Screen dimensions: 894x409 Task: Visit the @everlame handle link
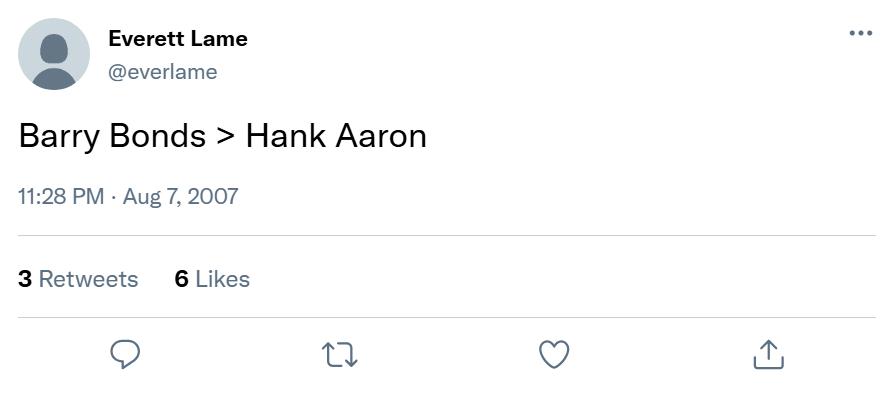click(x=162, y=71)
